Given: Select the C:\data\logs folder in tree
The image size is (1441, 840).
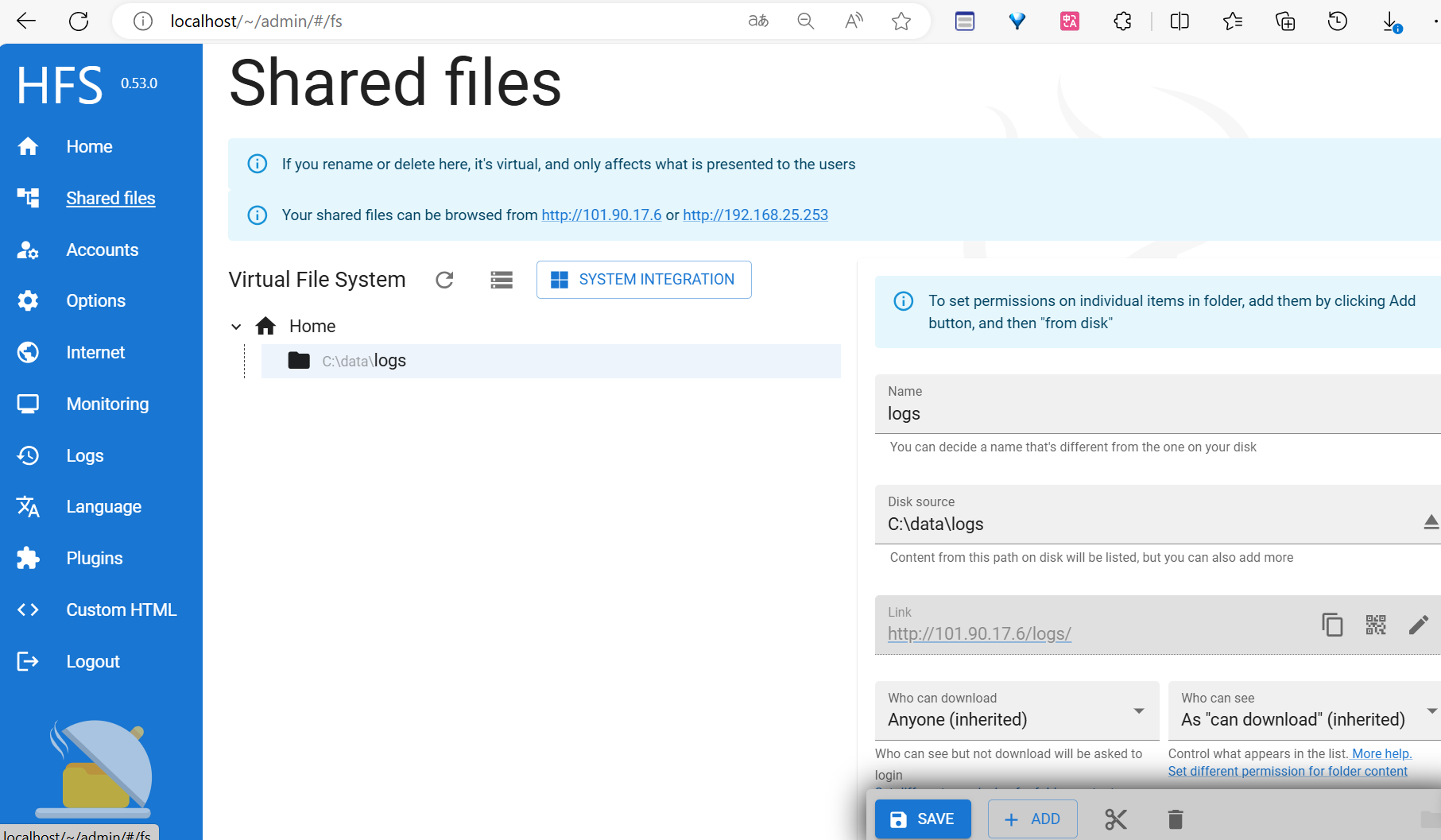Looking at the screenshot, I should point(364,361).
